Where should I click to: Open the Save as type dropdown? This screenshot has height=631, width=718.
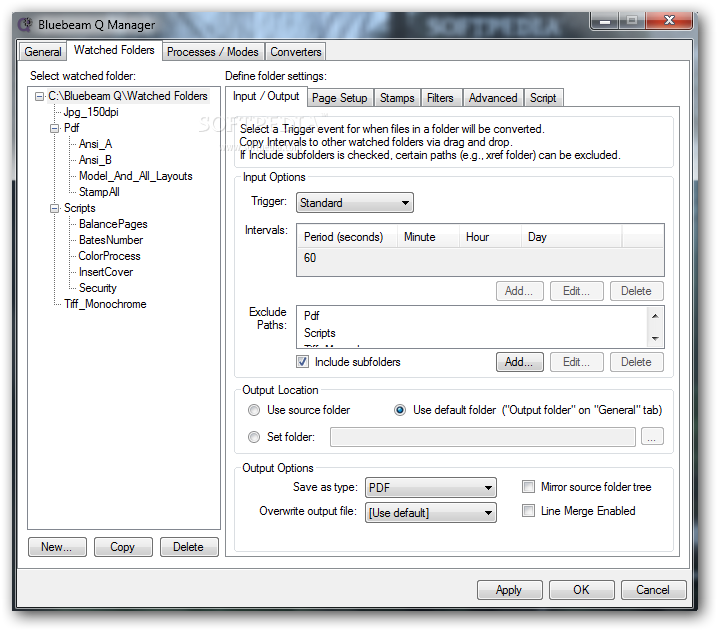pos(430,487)
